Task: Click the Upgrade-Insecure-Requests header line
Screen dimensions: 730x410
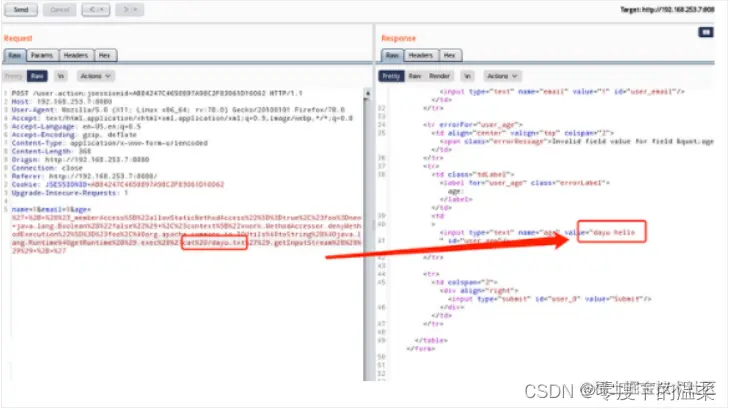Action: click(69, 193)
